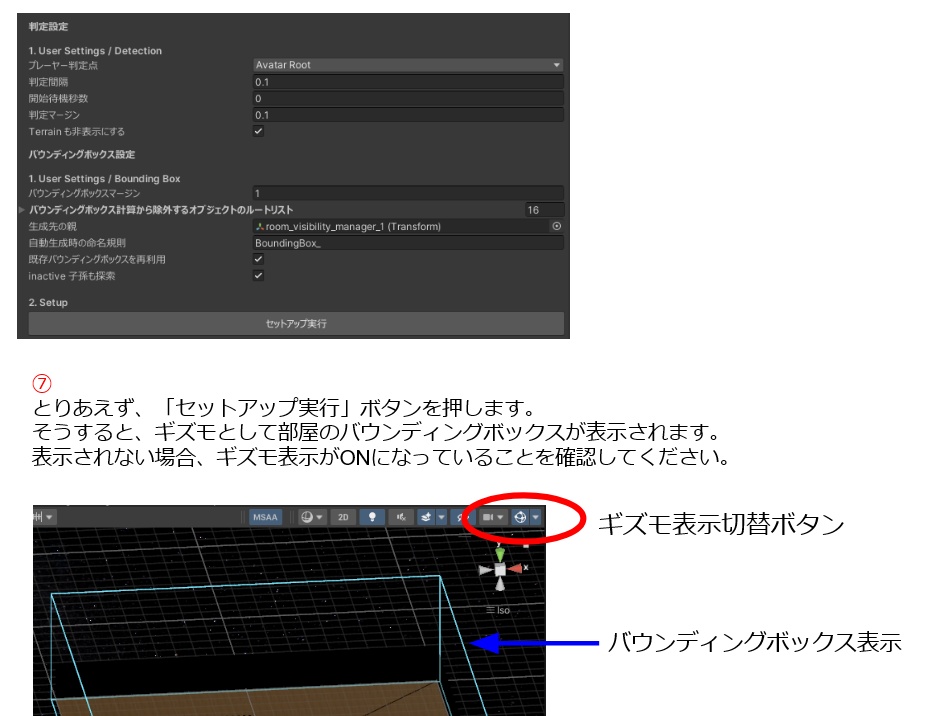Click the scene orientation gizmo cube

tap(500, 569)
